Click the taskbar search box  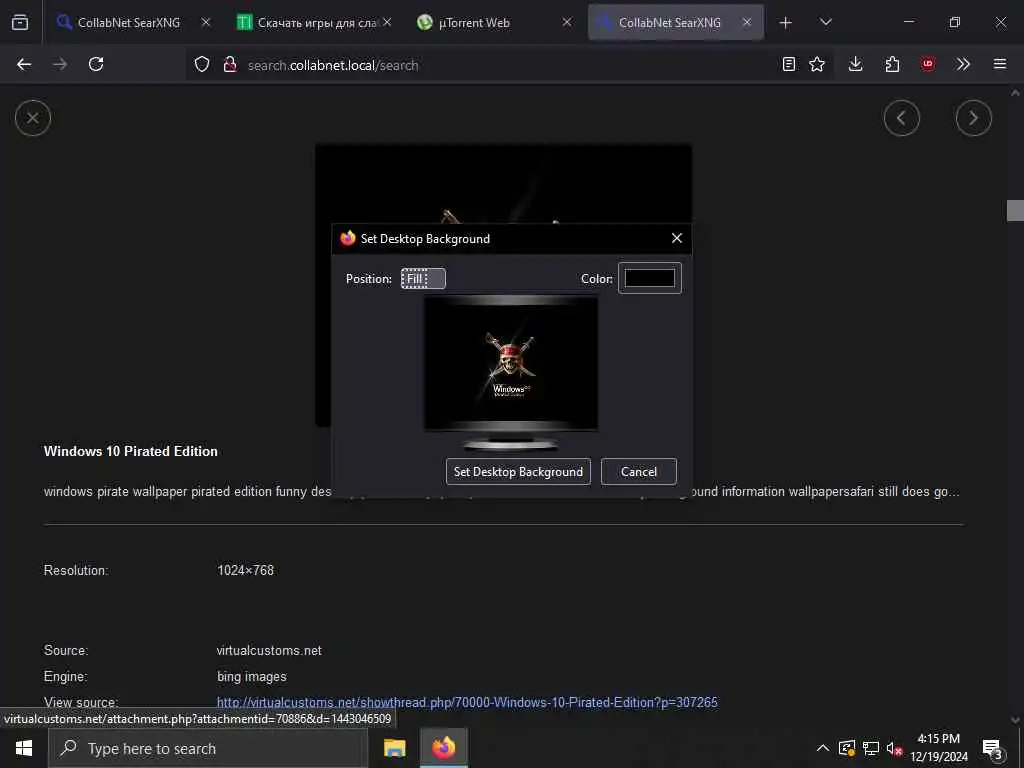click(208, 748)
